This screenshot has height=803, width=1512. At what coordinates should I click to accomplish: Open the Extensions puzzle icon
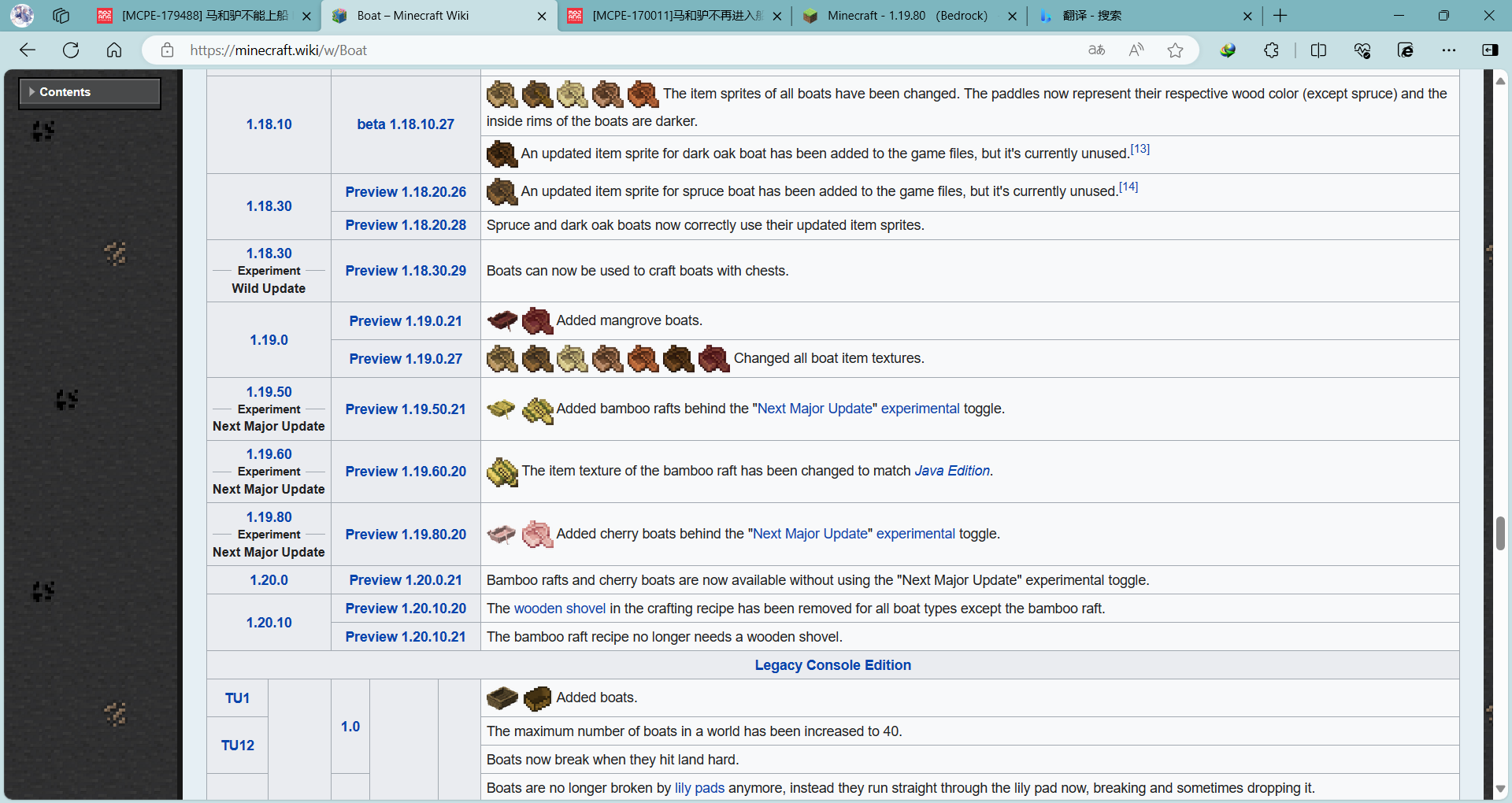[1271, 50]
